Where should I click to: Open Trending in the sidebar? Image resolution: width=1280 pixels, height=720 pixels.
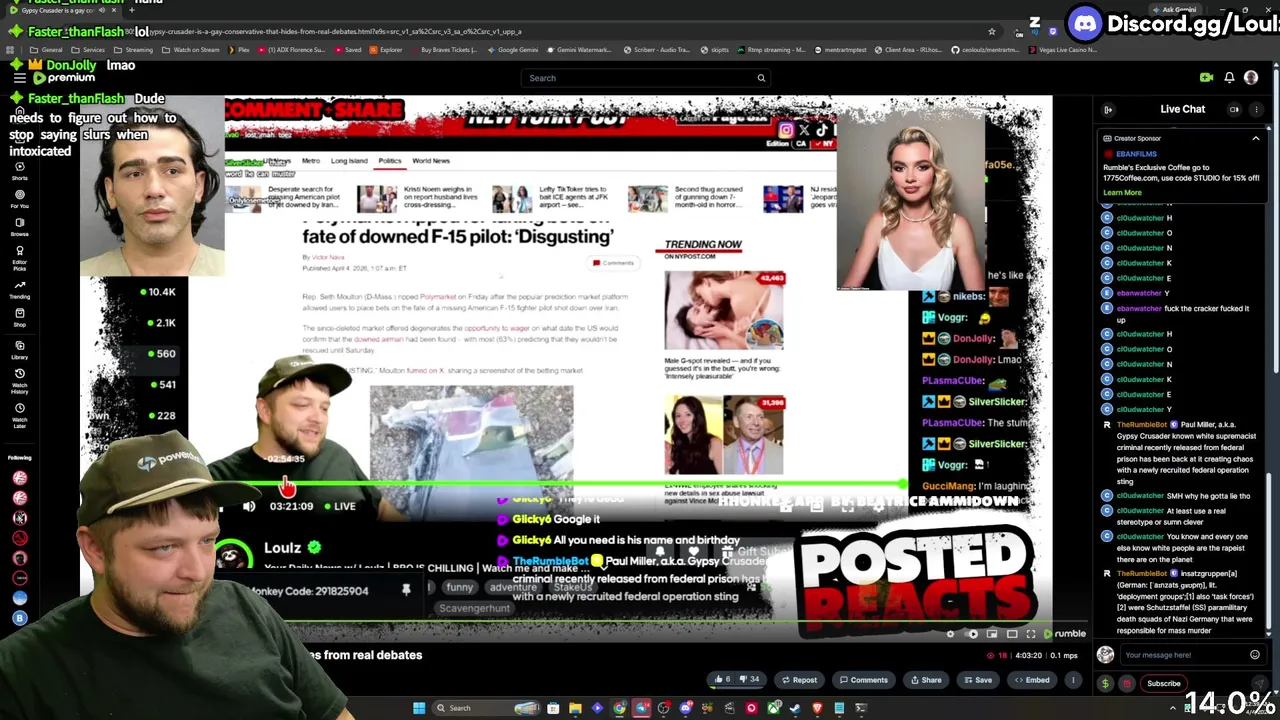19,290
